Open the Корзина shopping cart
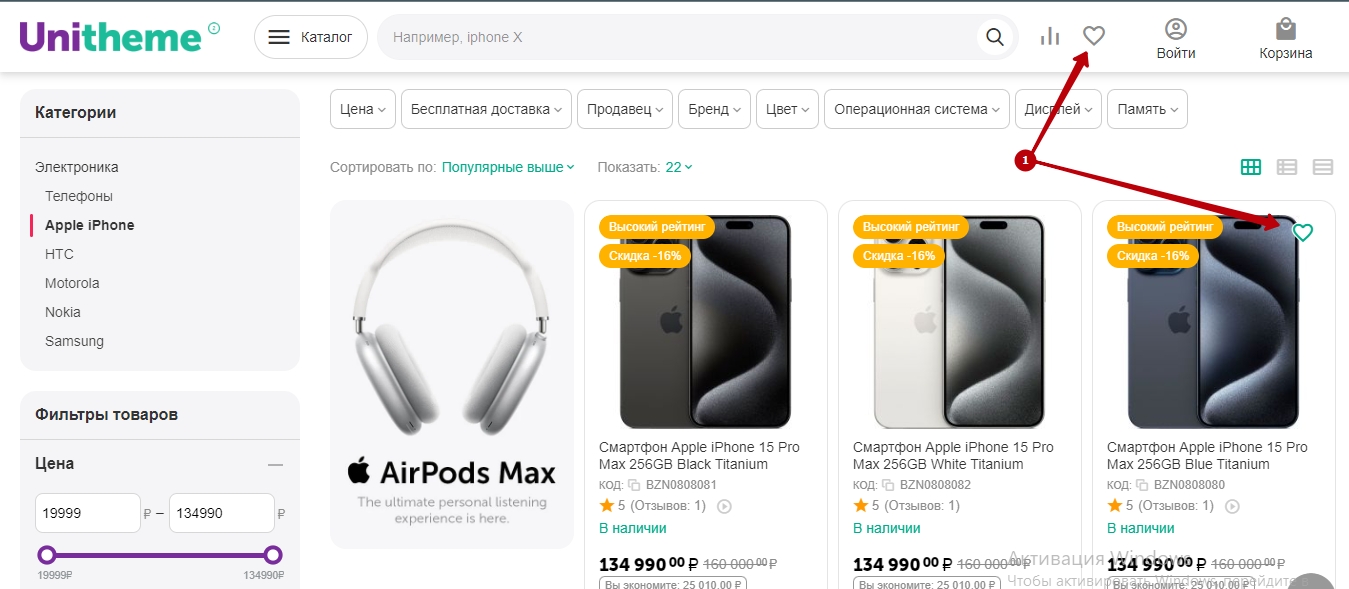1349x589 pixels. tap(1285, 39)
